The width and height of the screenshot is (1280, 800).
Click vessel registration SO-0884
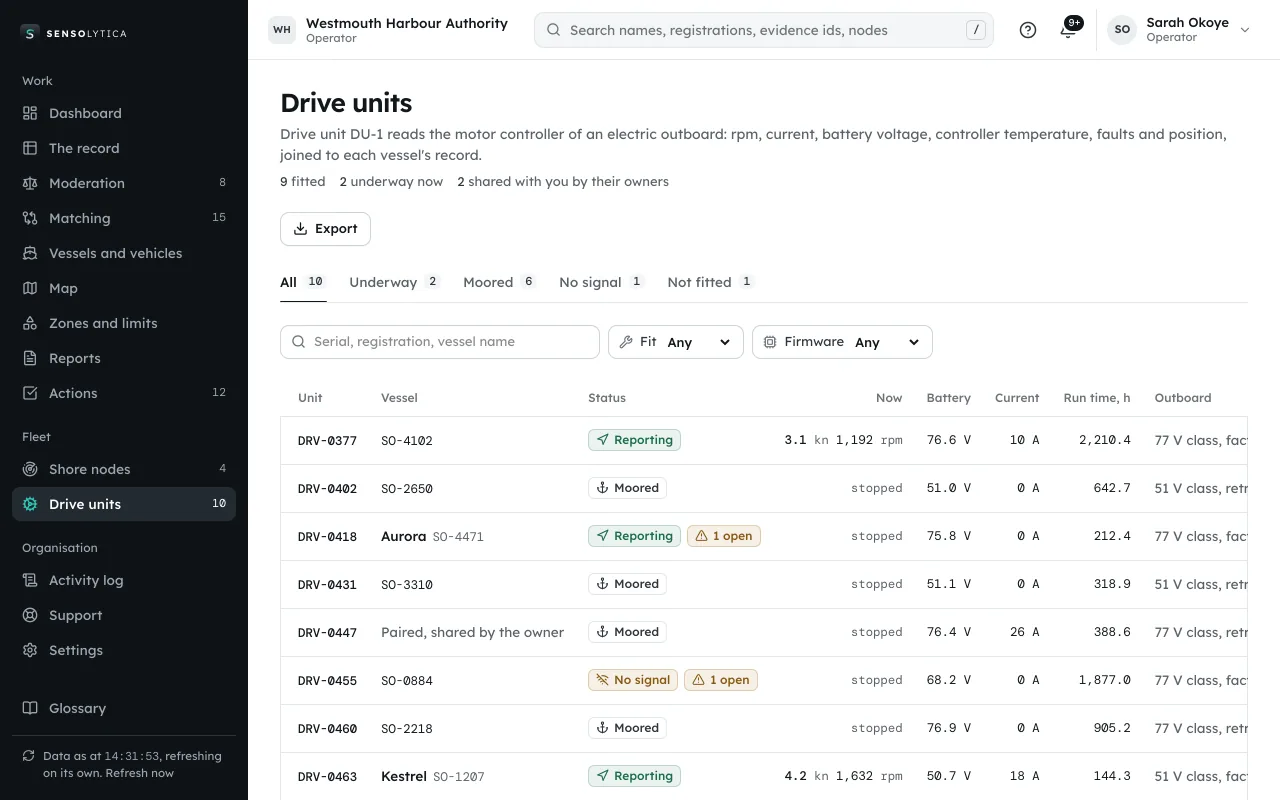pos(407,681)
